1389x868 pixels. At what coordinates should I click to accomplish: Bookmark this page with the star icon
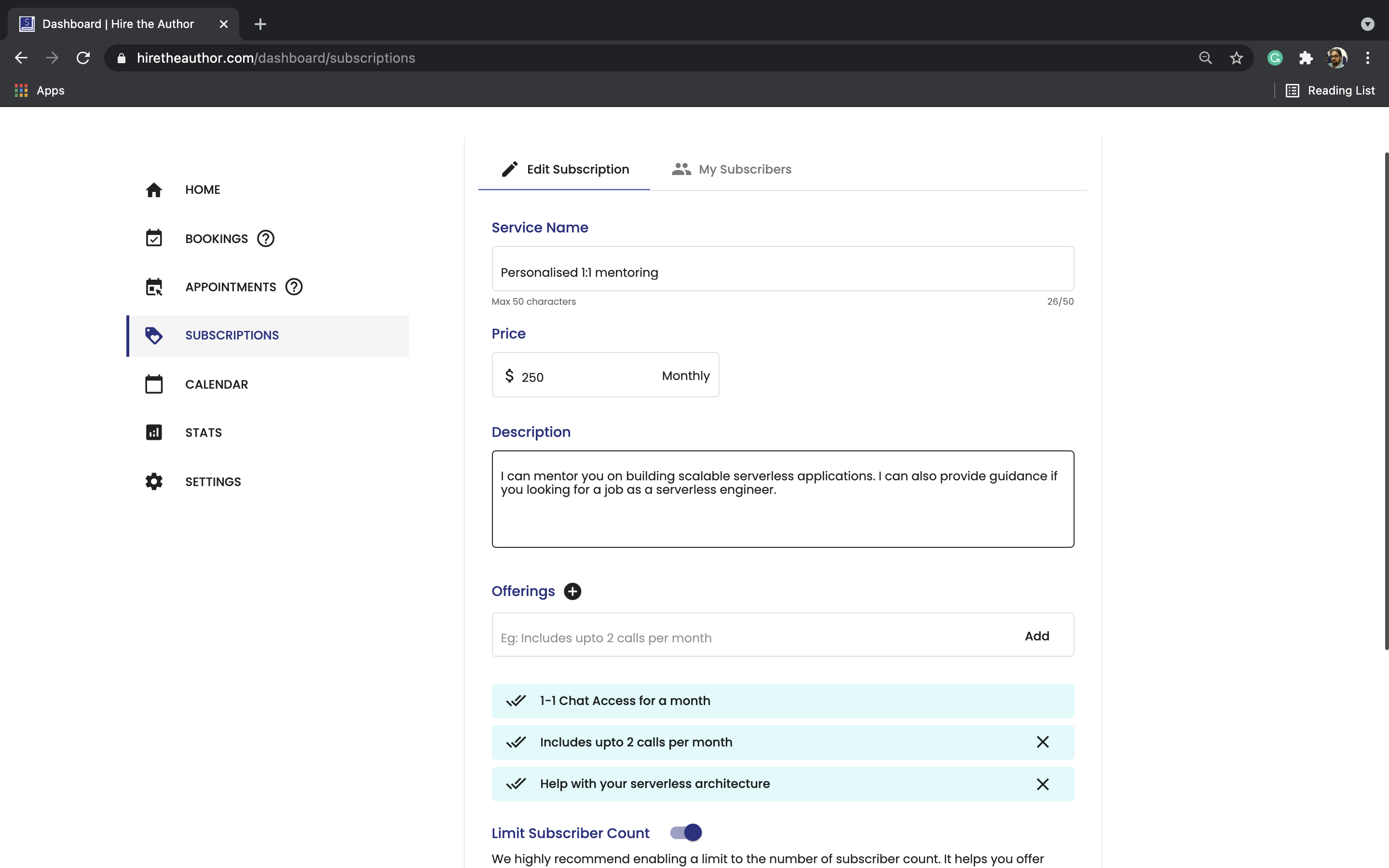click(1236, 58)
